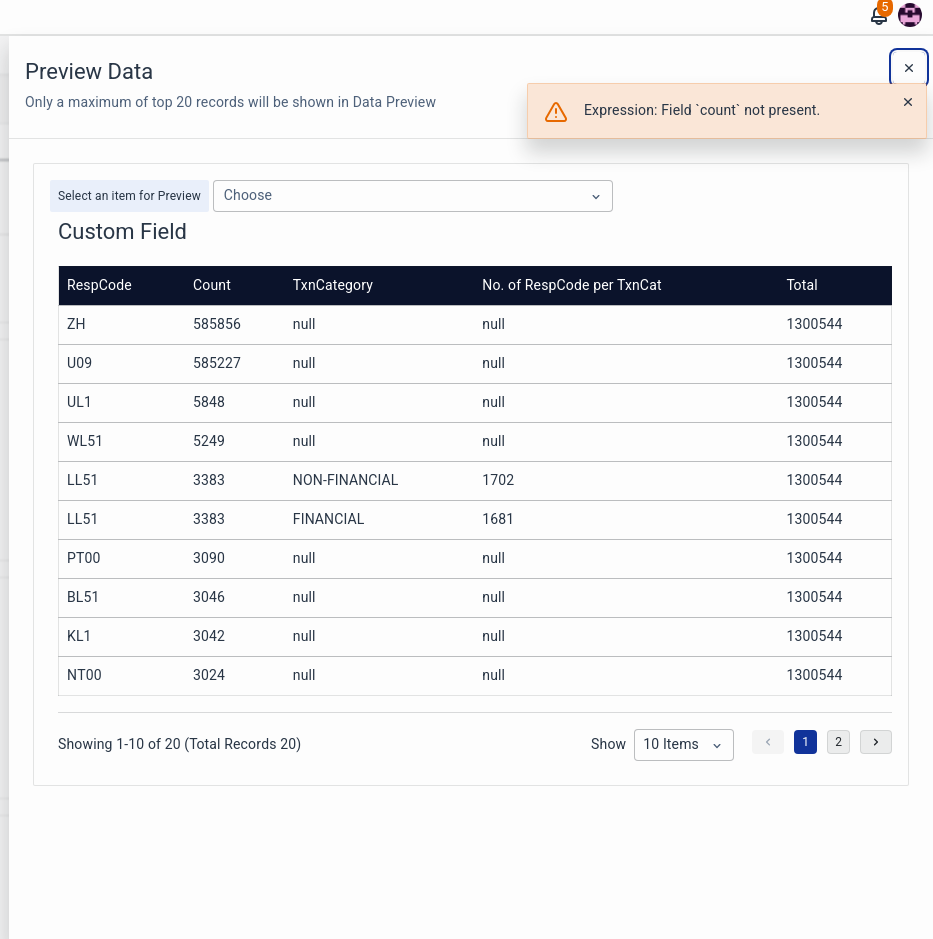Select the ZH response code row
The height and width of the screenshot is (939, 933).
pyautogui.click(x=76, y=324)
